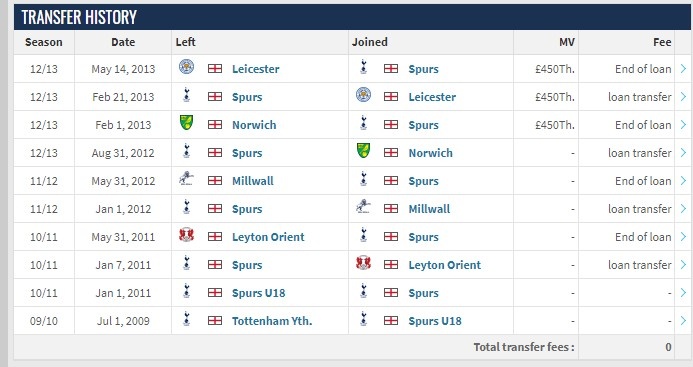
Task: Open Spurs U18 link in Joined column
Action: pos(434,321)
